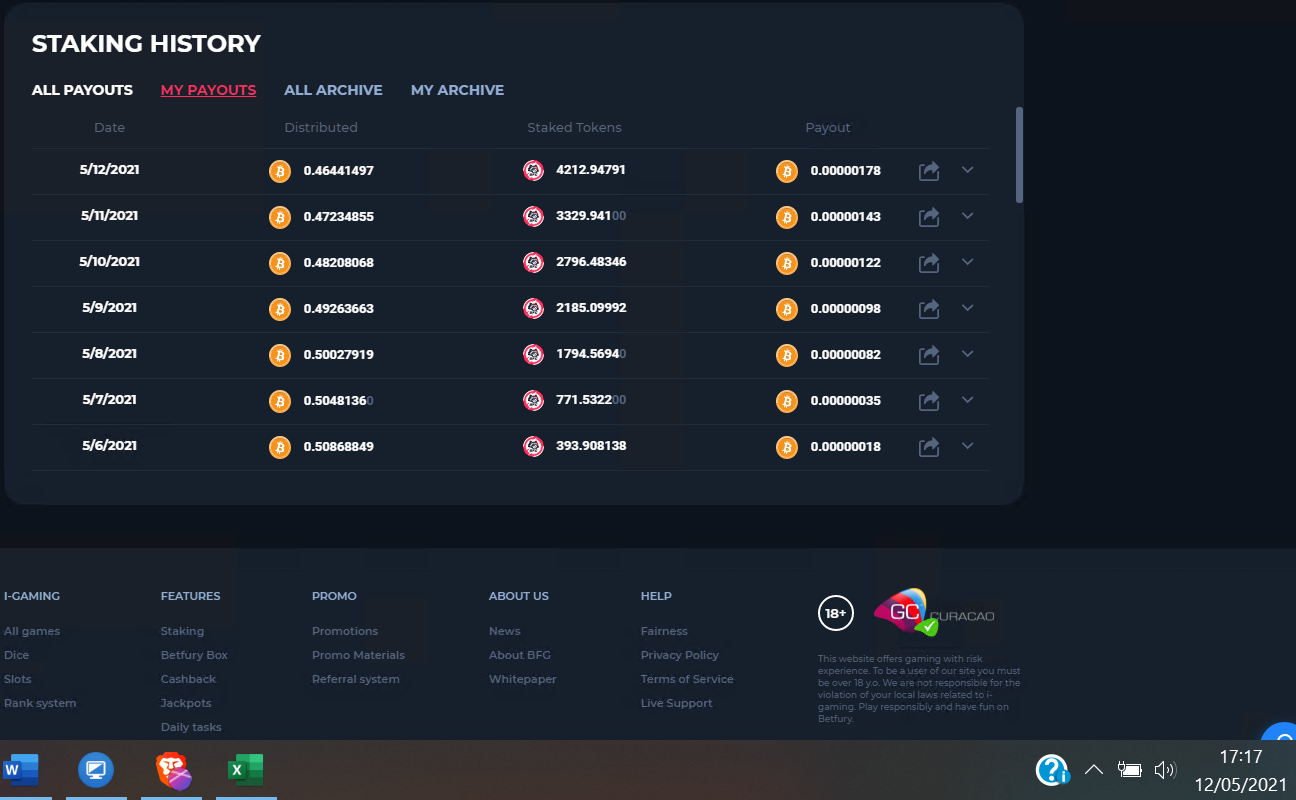Expand the 5/8/2021 payout row
1296x800 pixels.
(x=967, y=354)
